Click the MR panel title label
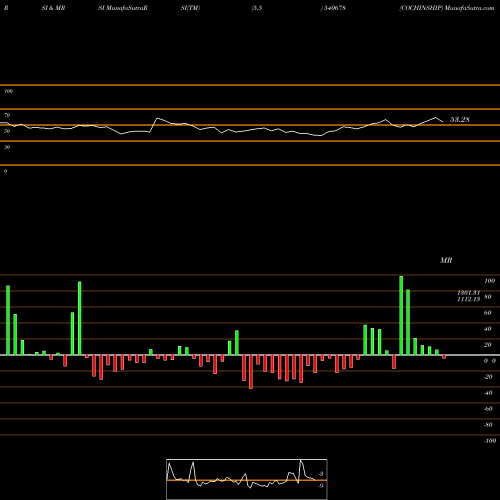Screen dimensions: 500x500 (x=446, y=260)
